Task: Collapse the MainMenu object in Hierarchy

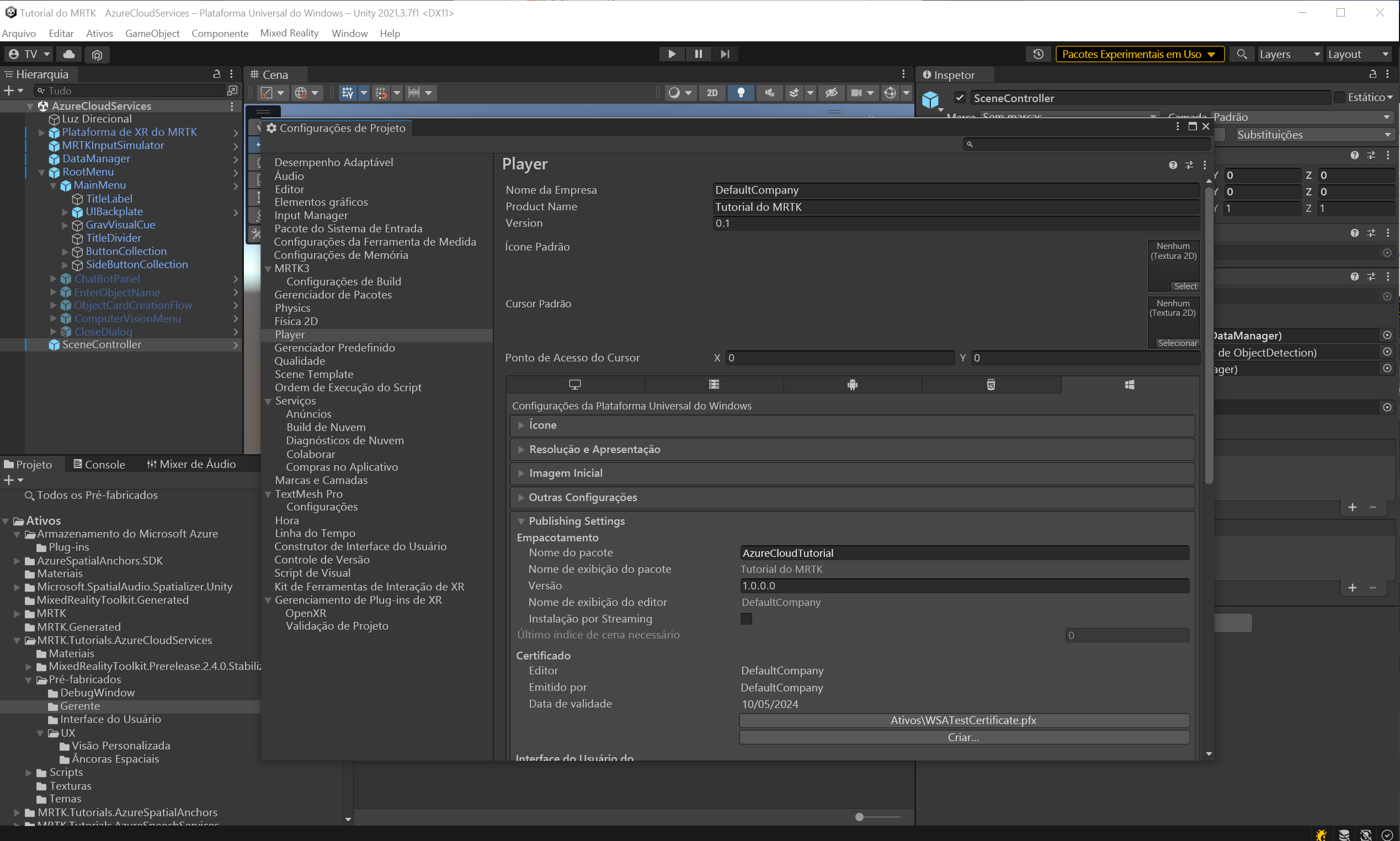Action: (54, 185)
